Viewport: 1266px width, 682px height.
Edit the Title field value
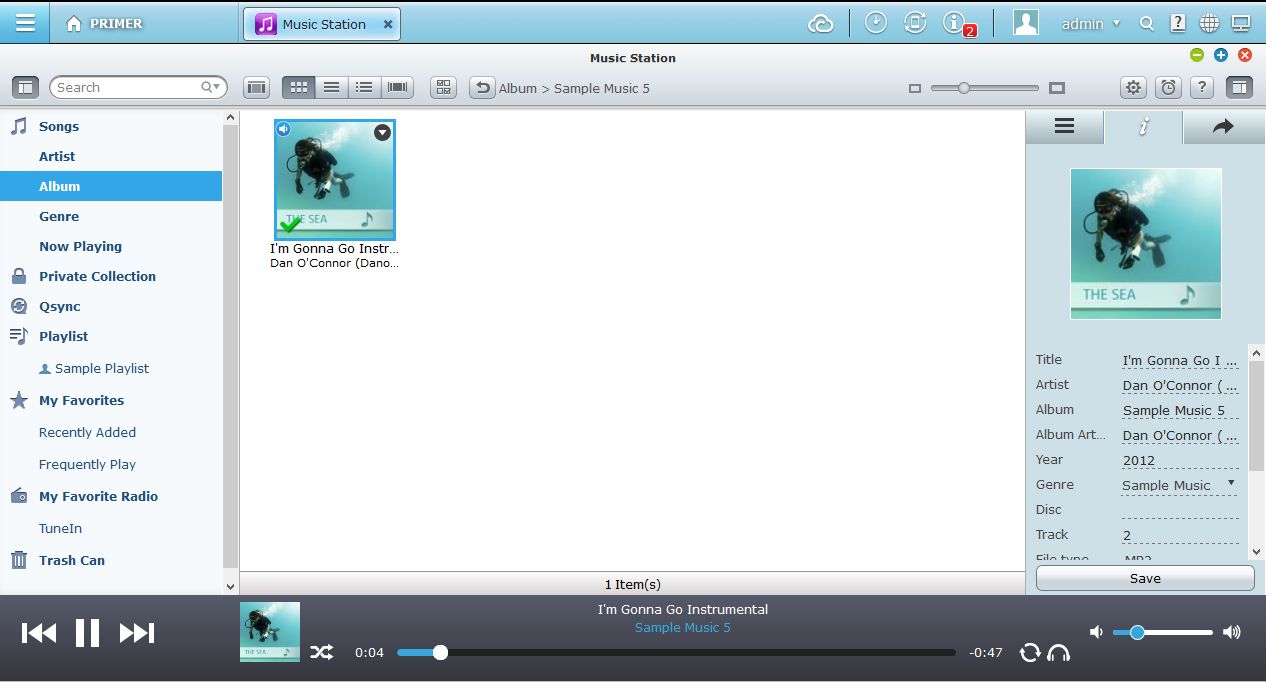tap(1180, 360)
